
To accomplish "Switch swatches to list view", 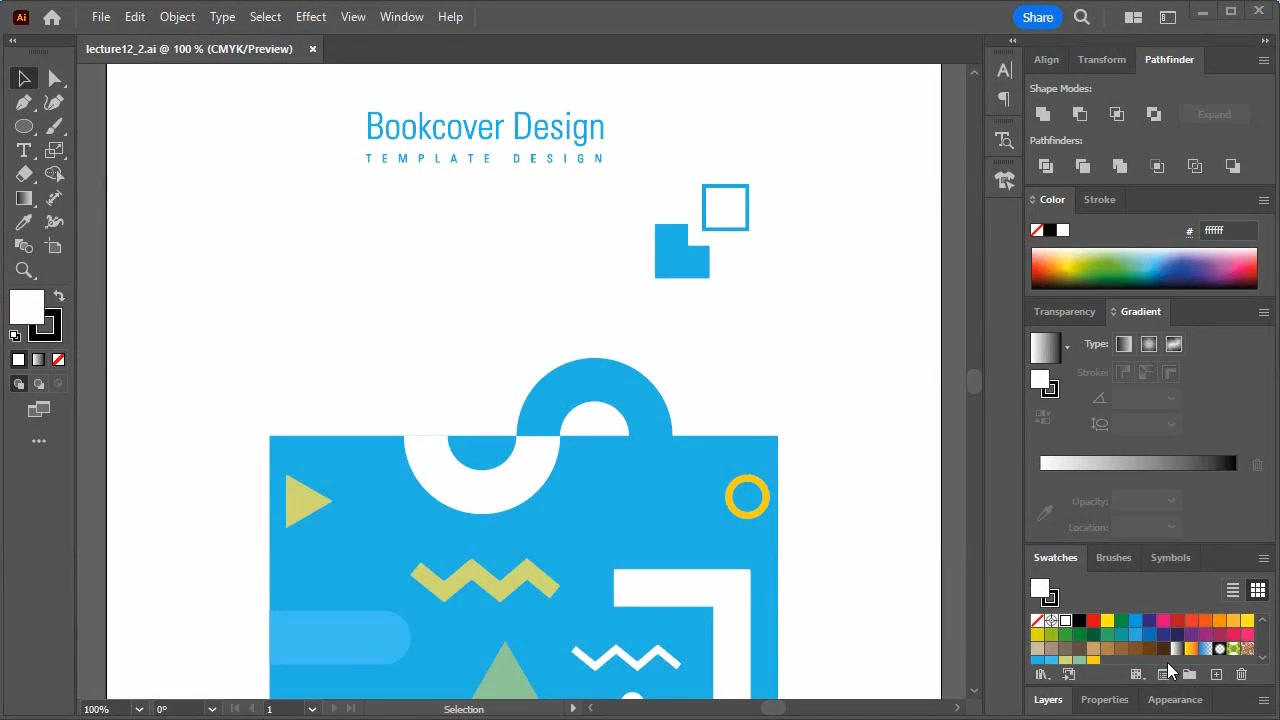I will pos(1233,590).
